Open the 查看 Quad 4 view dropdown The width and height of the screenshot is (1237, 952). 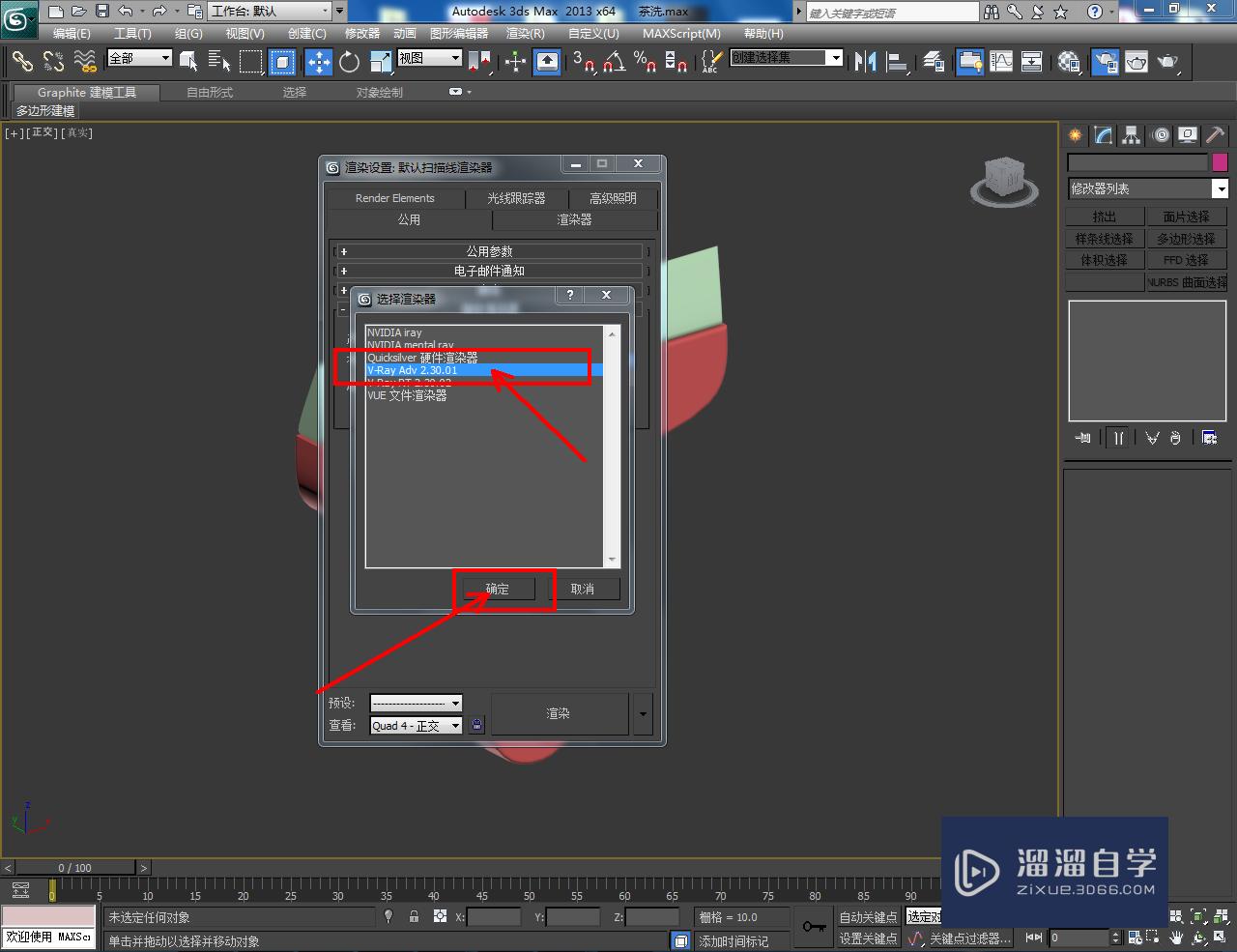(416, 725)
